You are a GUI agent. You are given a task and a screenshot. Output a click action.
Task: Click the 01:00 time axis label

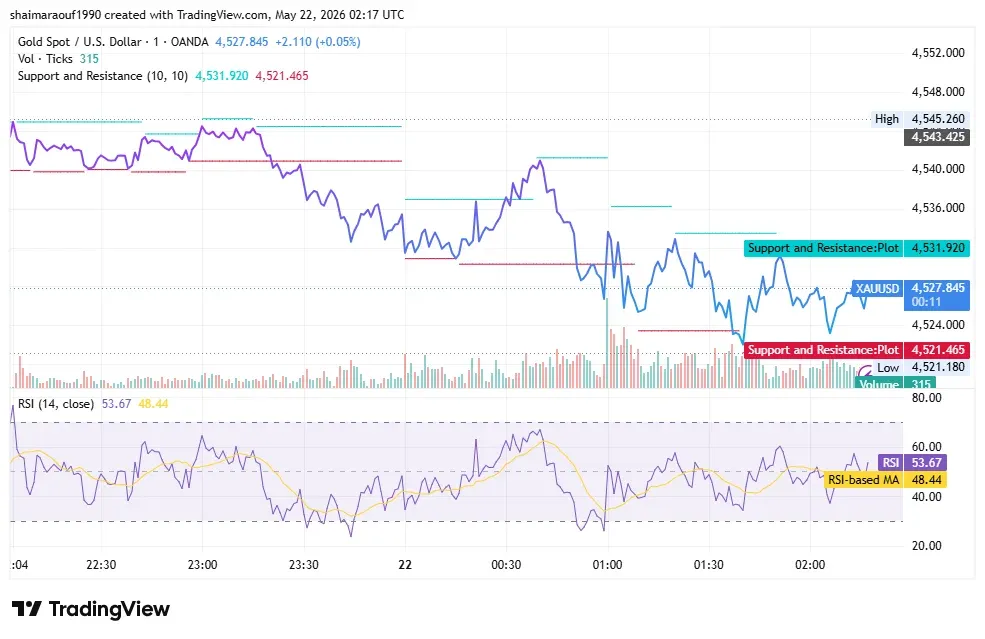point(607,565)
